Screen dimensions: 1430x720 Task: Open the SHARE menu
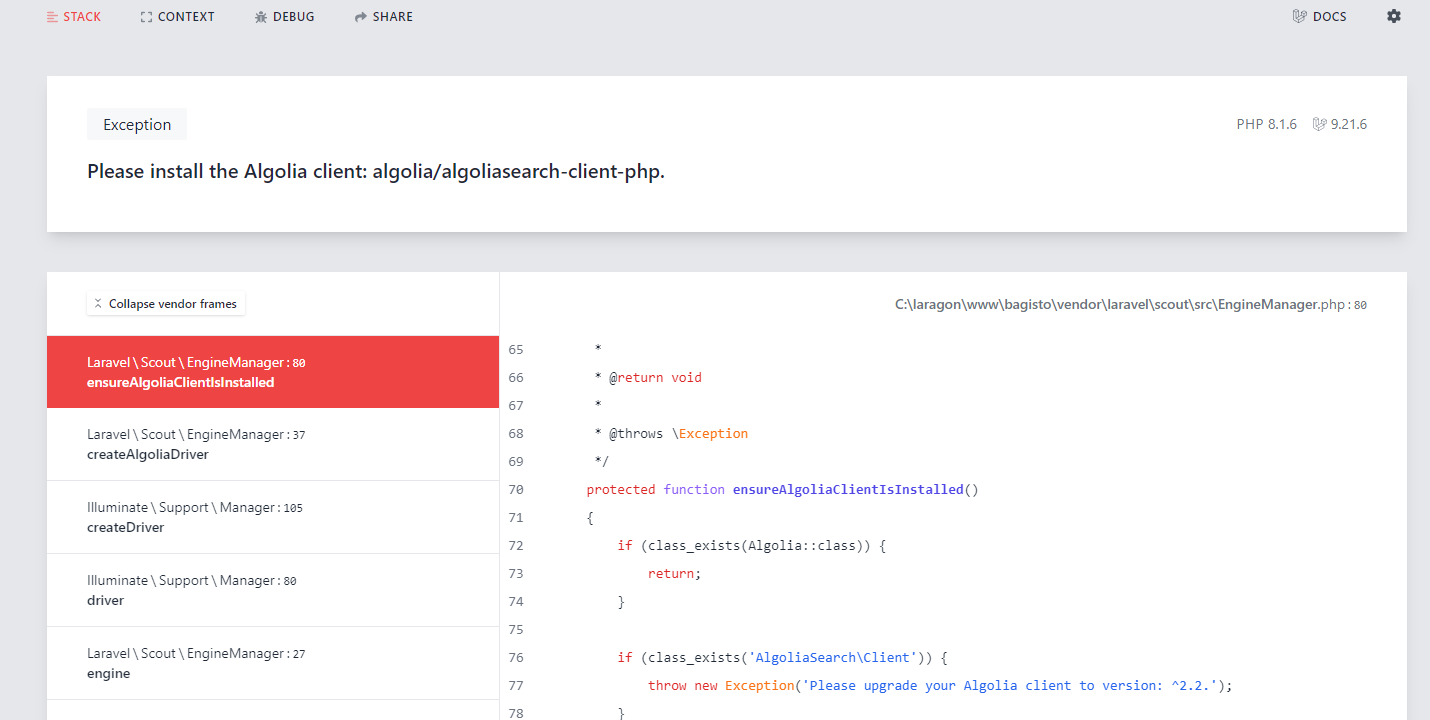point(383,17)
